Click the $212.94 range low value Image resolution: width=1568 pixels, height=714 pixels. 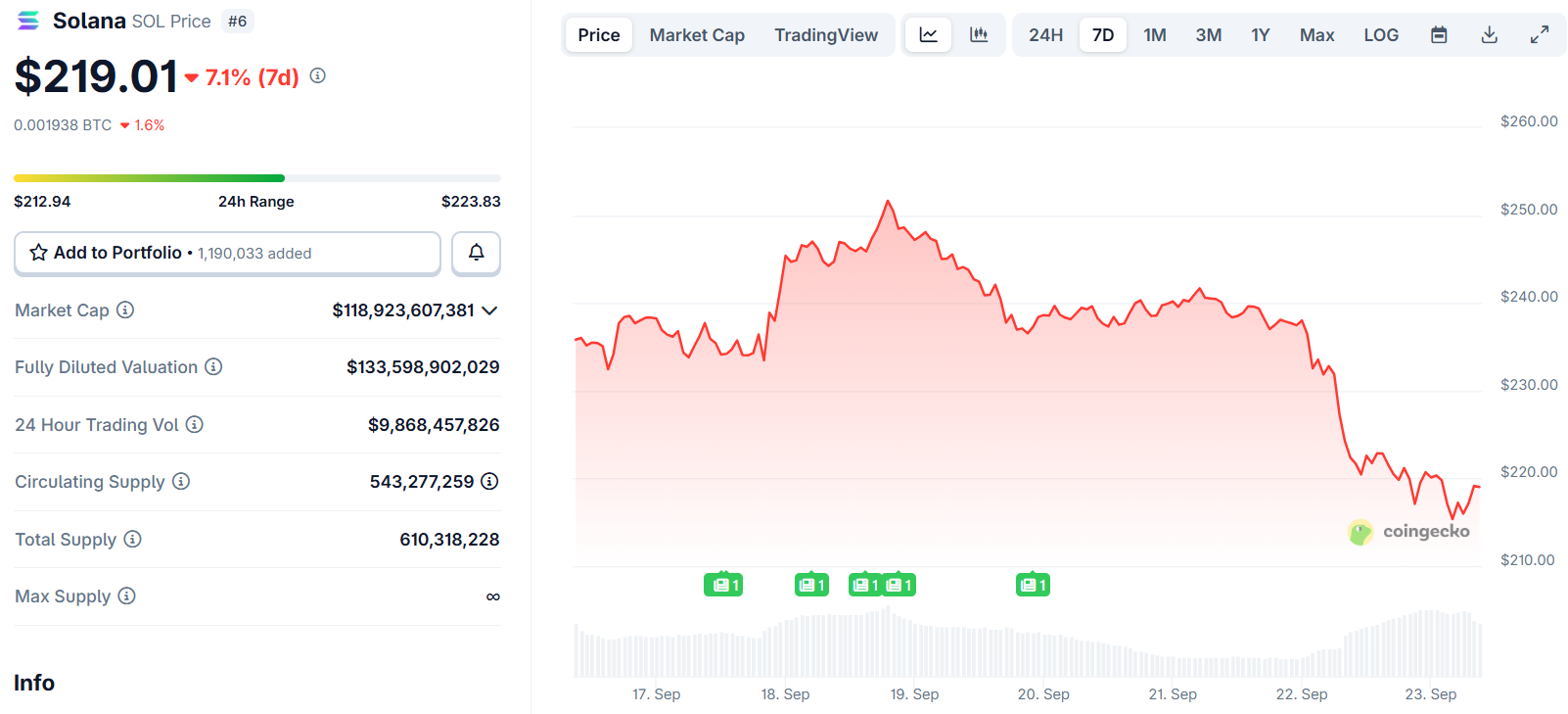click(x=42, y=202)
